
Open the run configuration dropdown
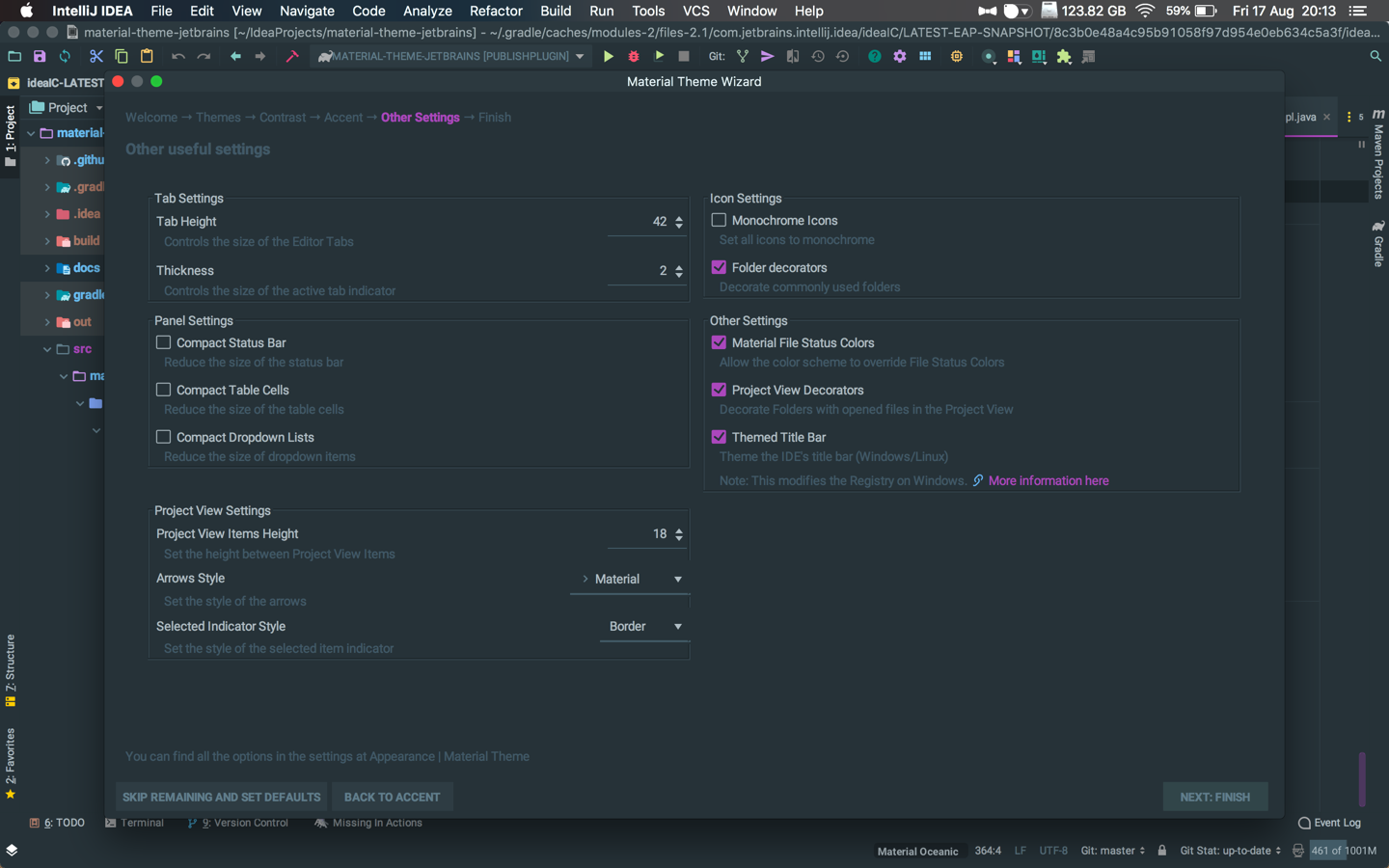pyautogui.click(x=451, y=57)
